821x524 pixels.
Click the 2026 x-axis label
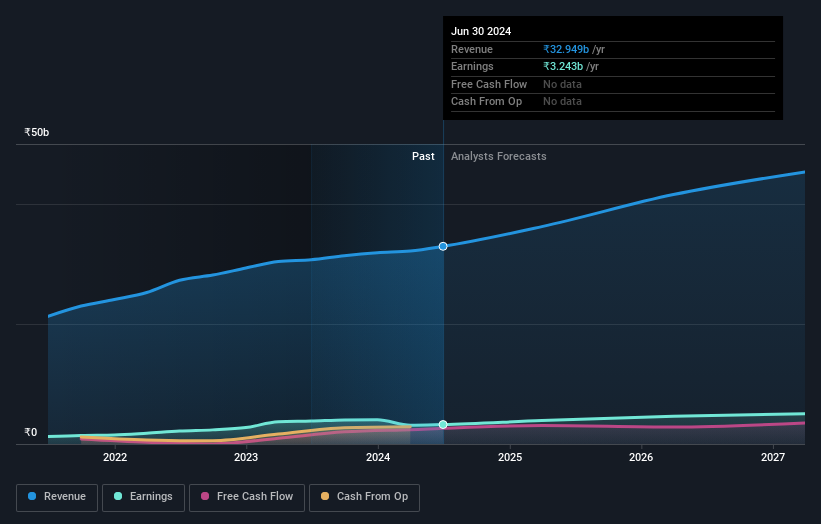coord(641,458)
